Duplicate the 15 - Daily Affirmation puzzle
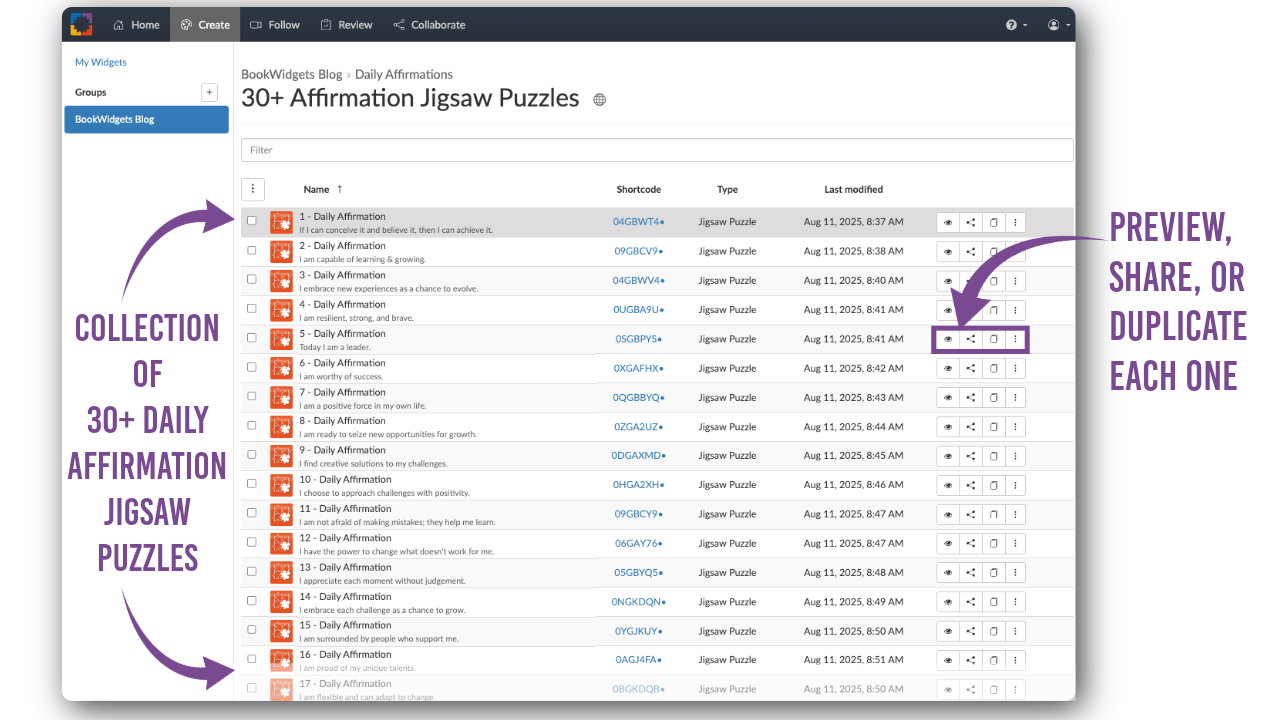 [993, 632]
